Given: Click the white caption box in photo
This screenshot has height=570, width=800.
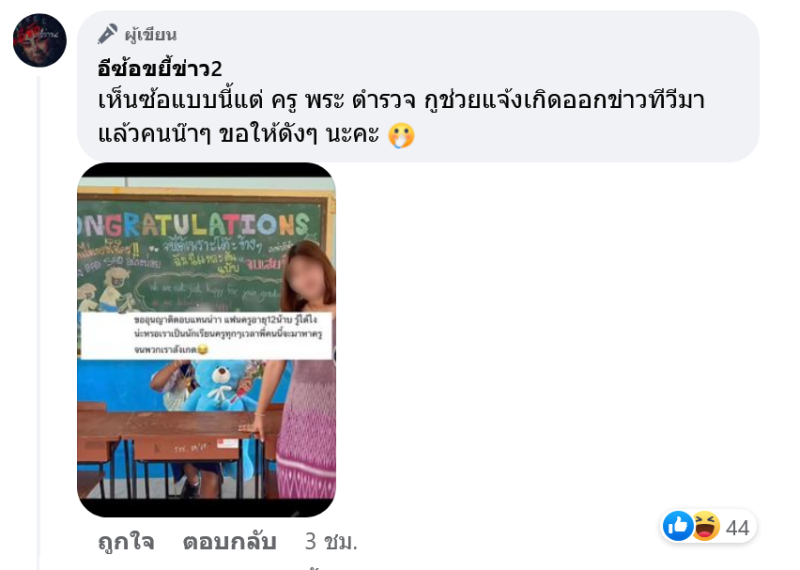Looking at the screenshot, I should pos(207,335).
